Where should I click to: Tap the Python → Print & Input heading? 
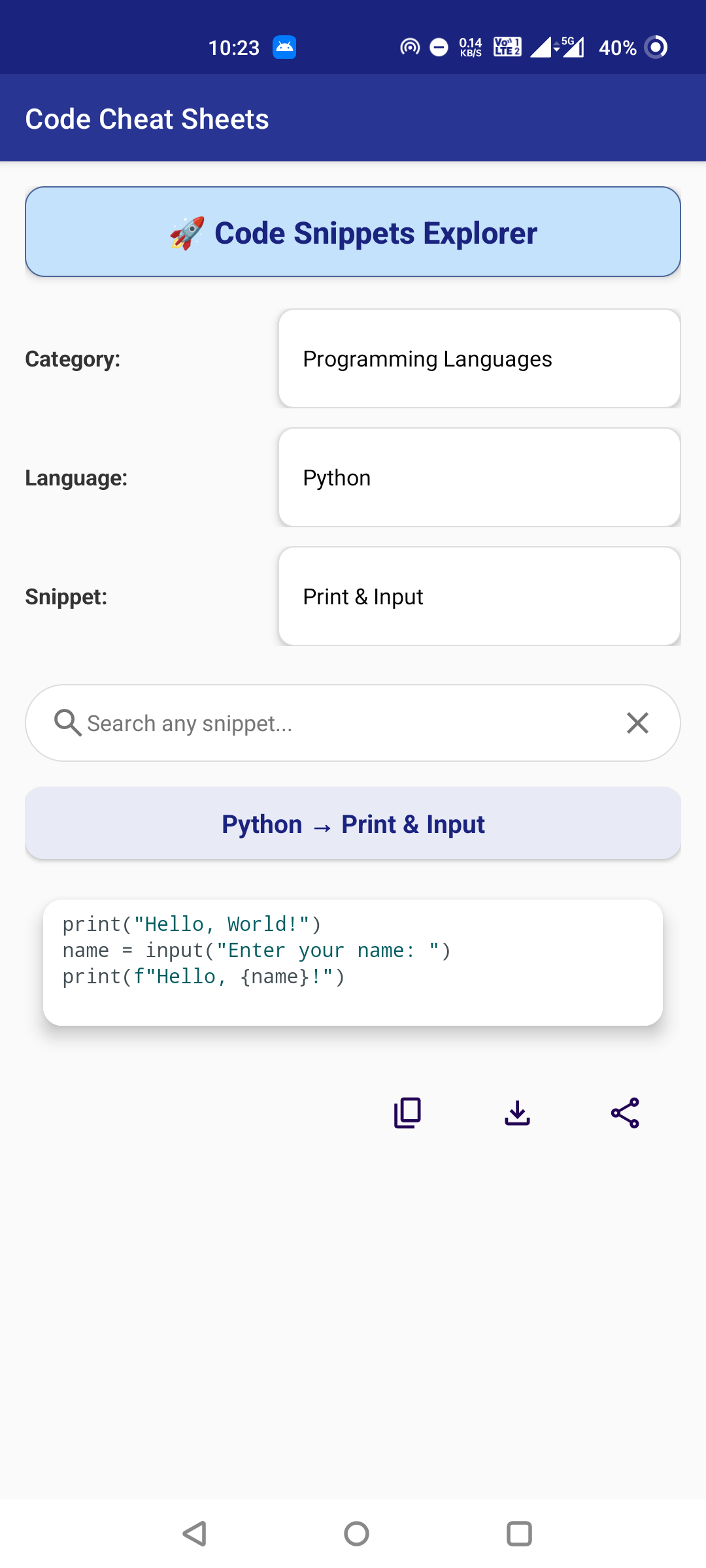click(x=353, y=824)
